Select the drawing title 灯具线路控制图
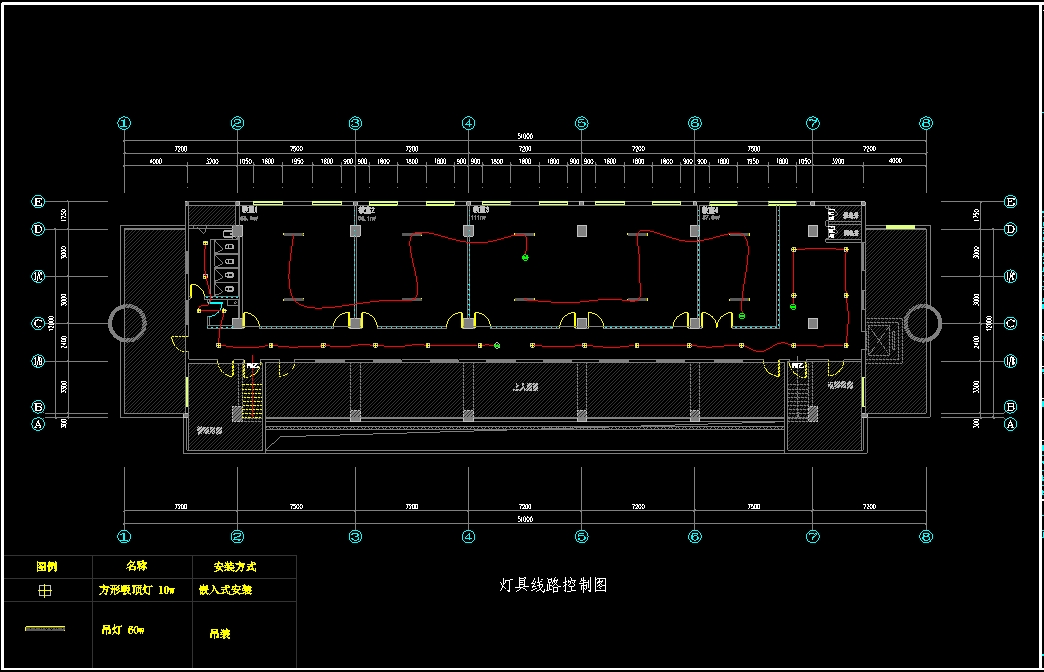Viewport: 1044px width, 672px height. [x=553, y=585]
